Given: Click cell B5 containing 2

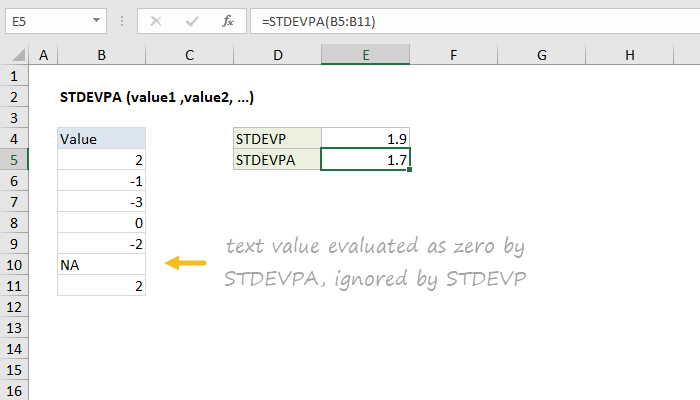Looking at the screenshot, I should coord(101,160).
